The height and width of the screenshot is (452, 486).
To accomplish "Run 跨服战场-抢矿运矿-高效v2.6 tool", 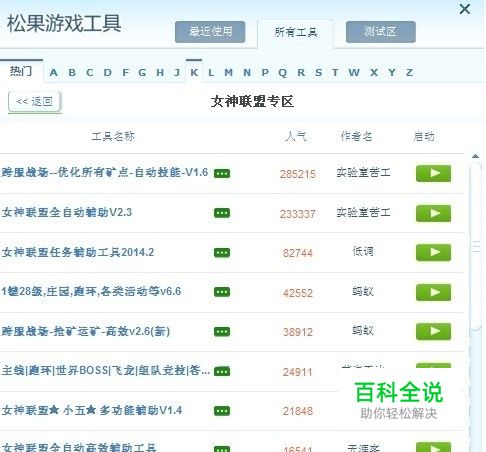I will tap(433, 332).
